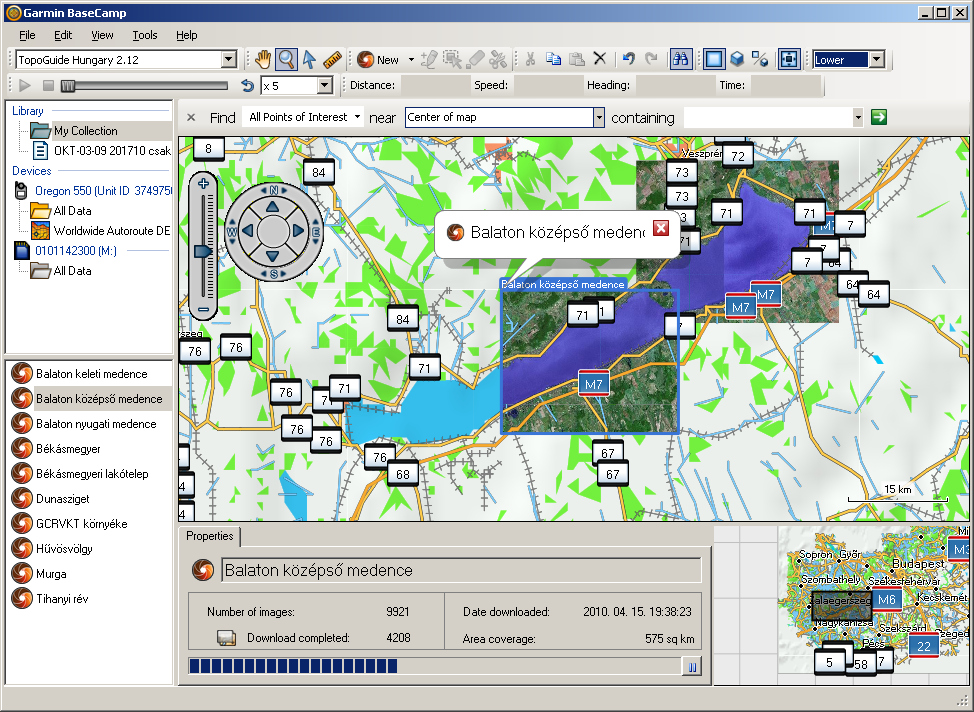The width and height of the screenshot is (974, 712).
Task: Click the Erase tool icon
Action: pos(475,60)
